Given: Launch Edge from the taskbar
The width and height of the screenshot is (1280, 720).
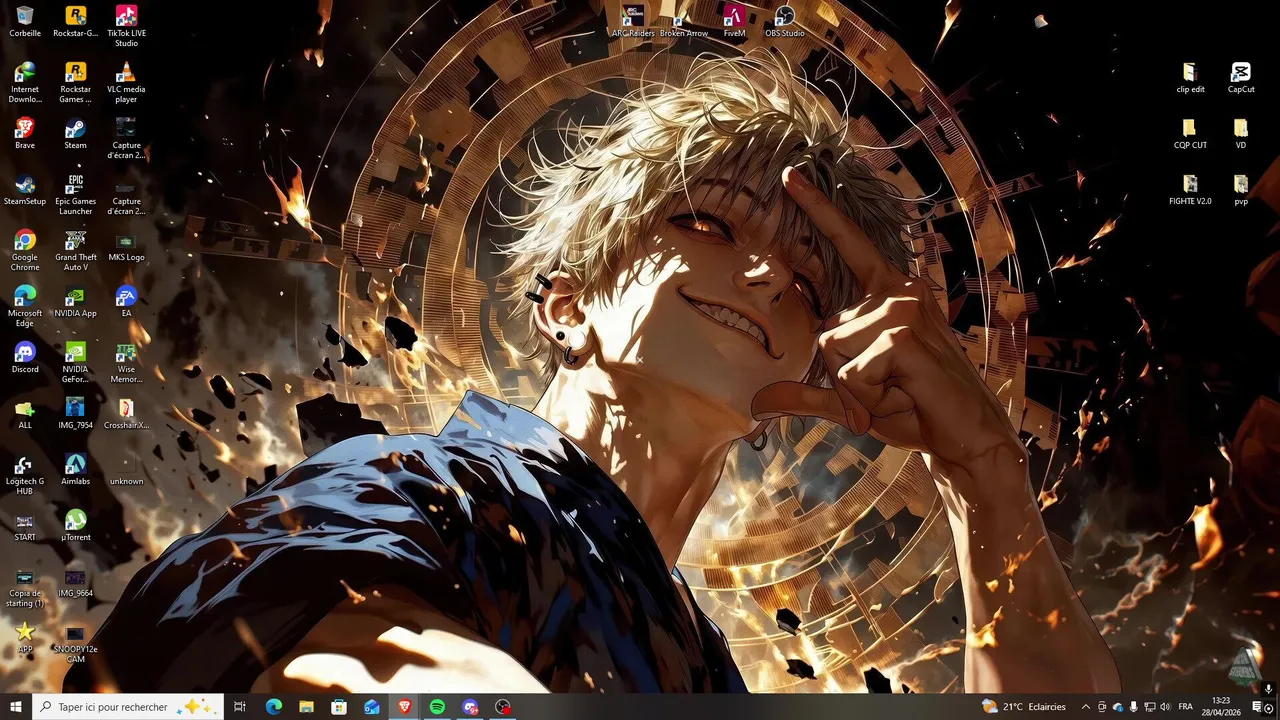Looking at the screenshot, I should (273, 707).
